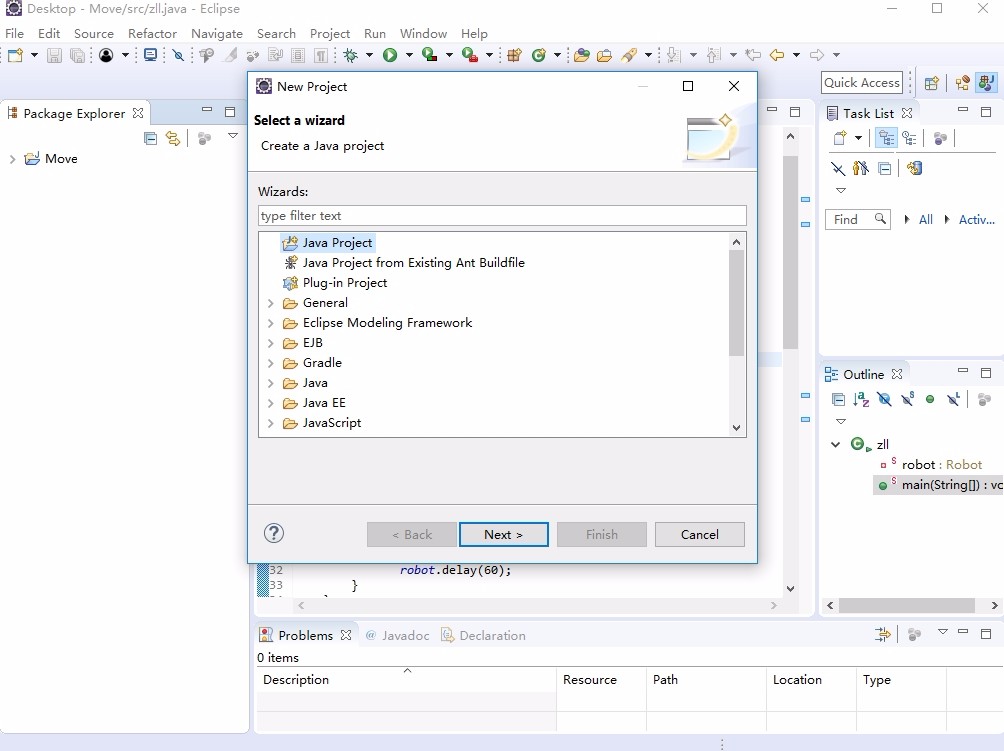Click the yellow Back navigation arrow
The height and width of the screenshot is (751, 1004).
pyautogui.click(x=777, y=55)
